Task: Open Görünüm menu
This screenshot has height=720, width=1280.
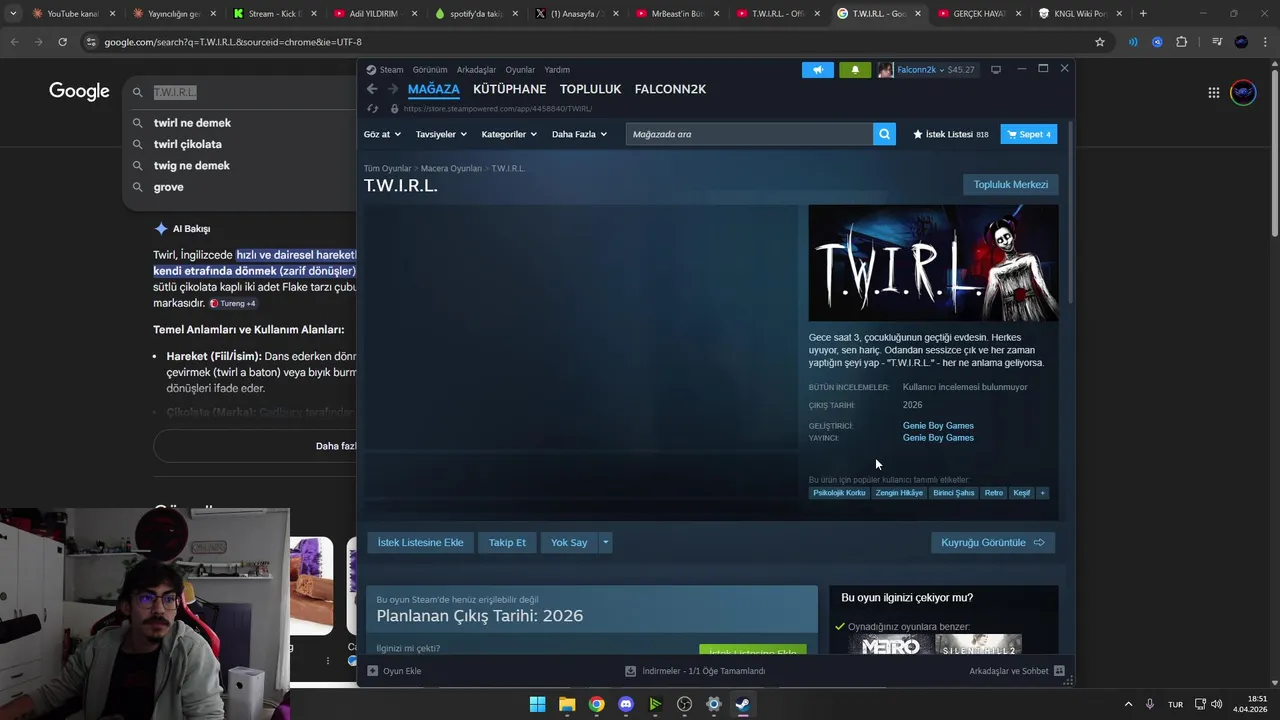Action: (430, 70)
